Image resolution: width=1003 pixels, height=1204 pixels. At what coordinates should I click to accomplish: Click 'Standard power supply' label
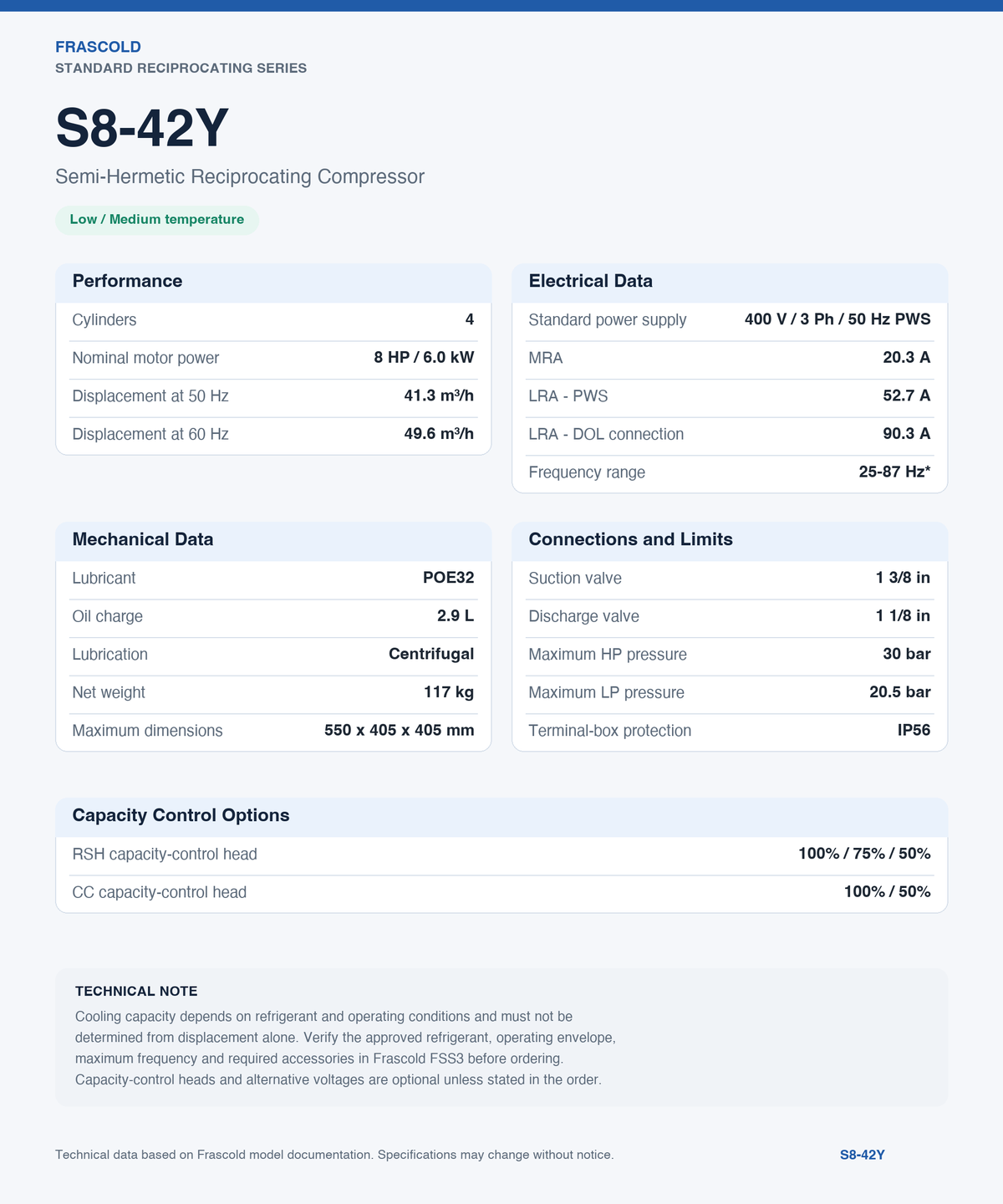608,319
